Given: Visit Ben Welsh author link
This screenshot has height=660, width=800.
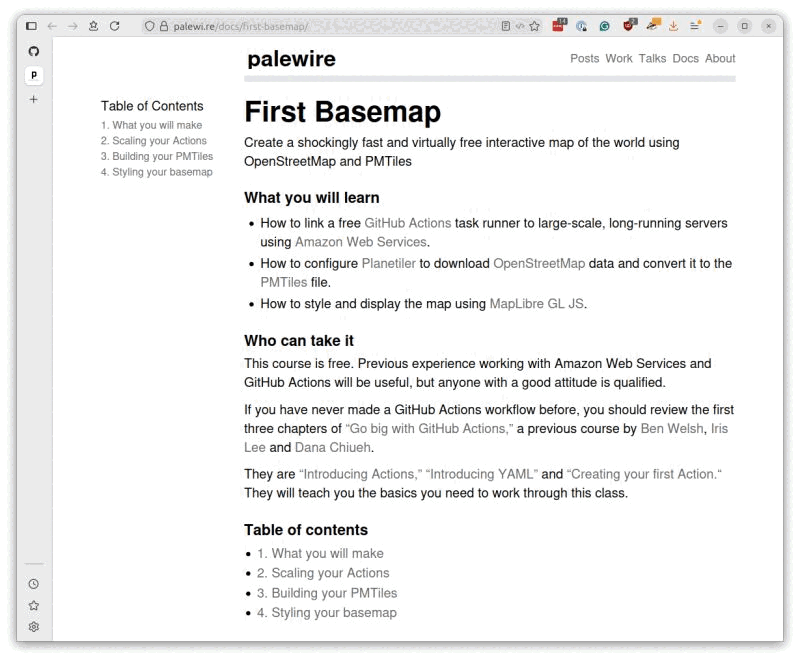Looking at the screenshot, I should 672,428.
